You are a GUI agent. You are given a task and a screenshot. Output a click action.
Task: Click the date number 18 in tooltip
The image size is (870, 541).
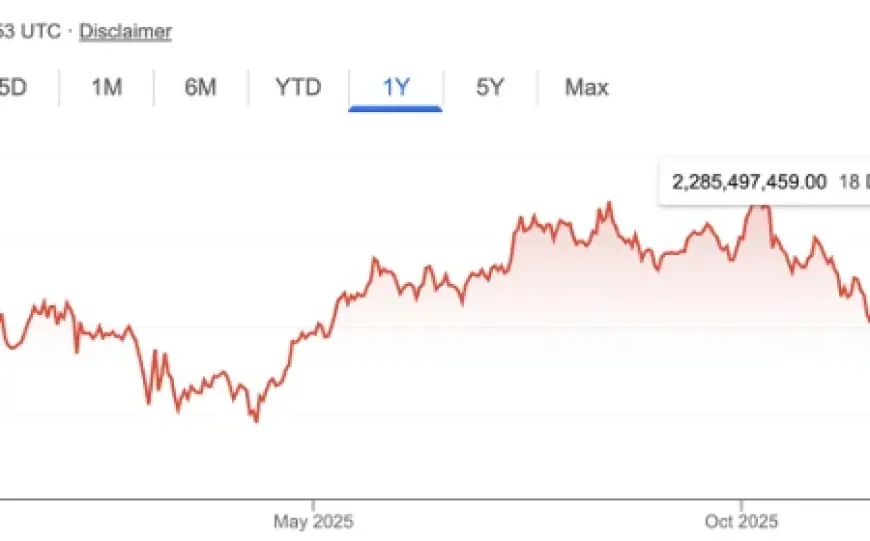[847, 182]
